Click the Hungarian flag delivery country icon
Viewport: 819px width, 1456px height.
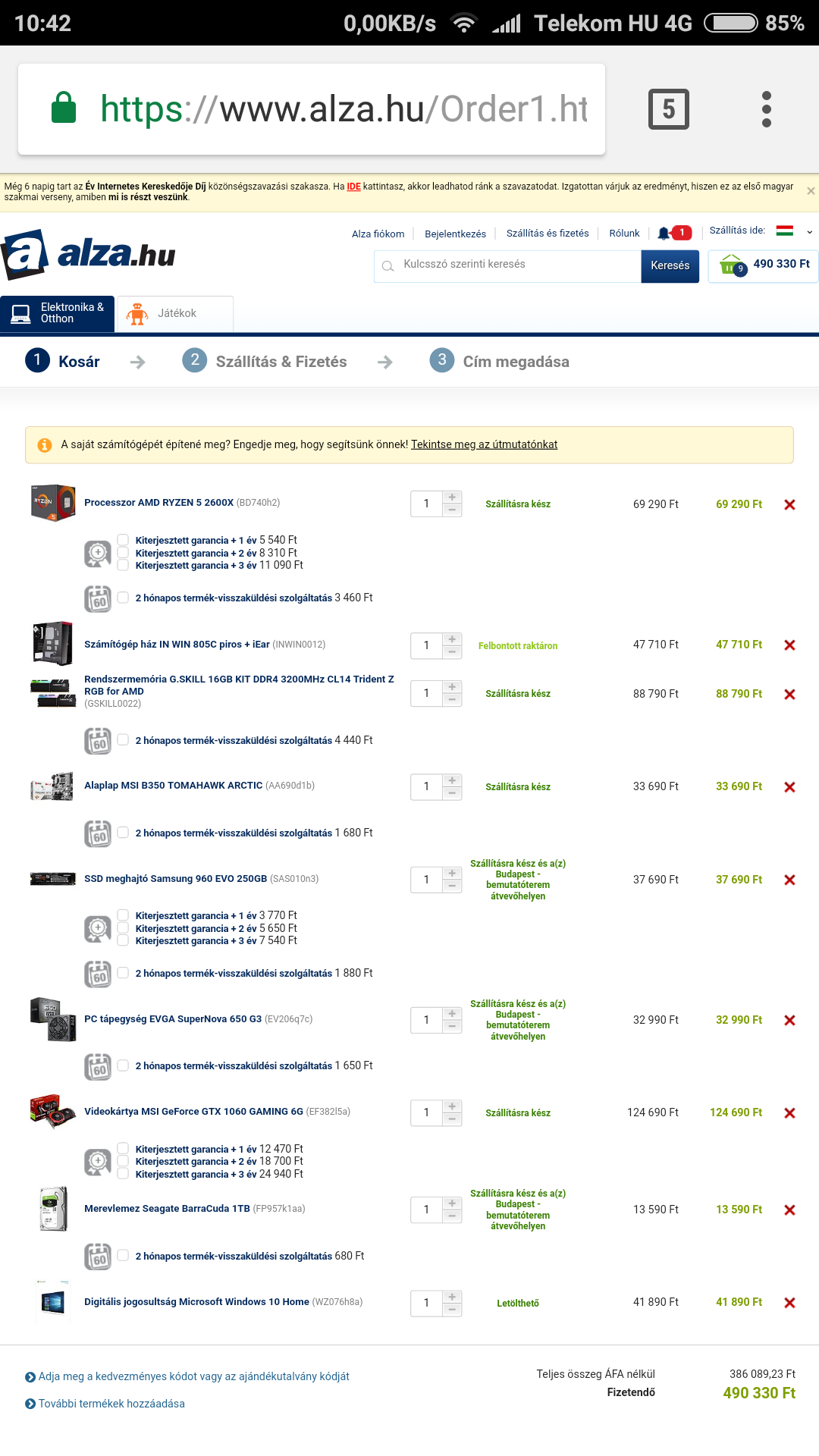[x=785, y=231]
